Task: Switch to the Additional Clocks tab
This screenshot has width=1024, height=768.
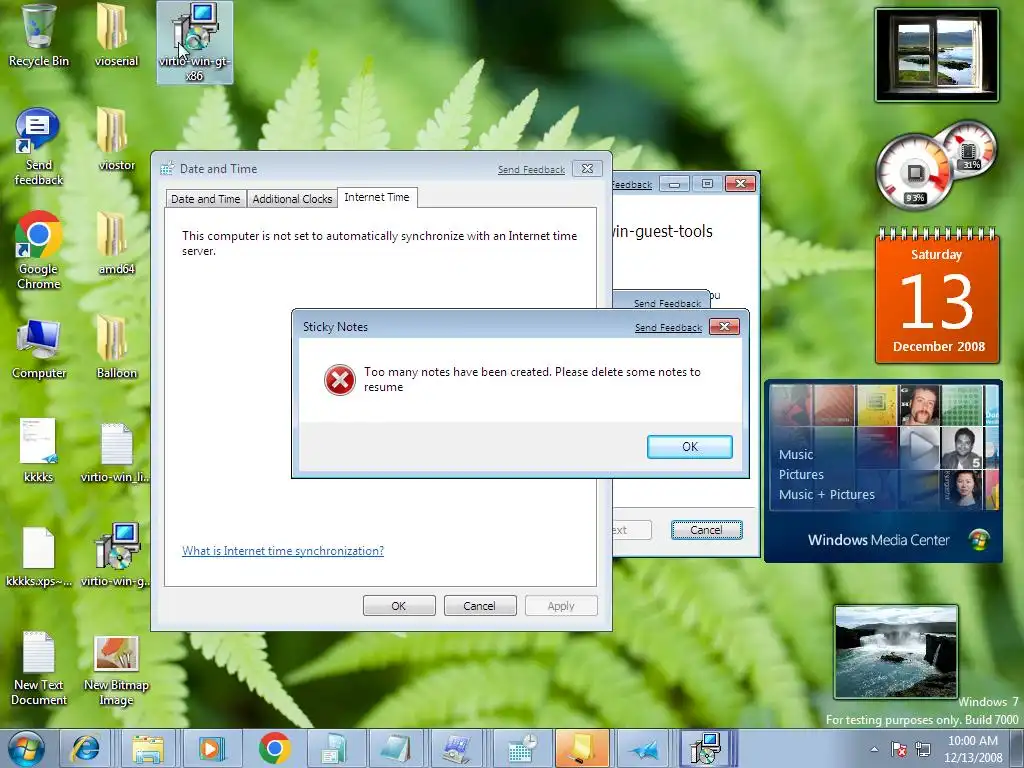Action: [x=292, y=199]
